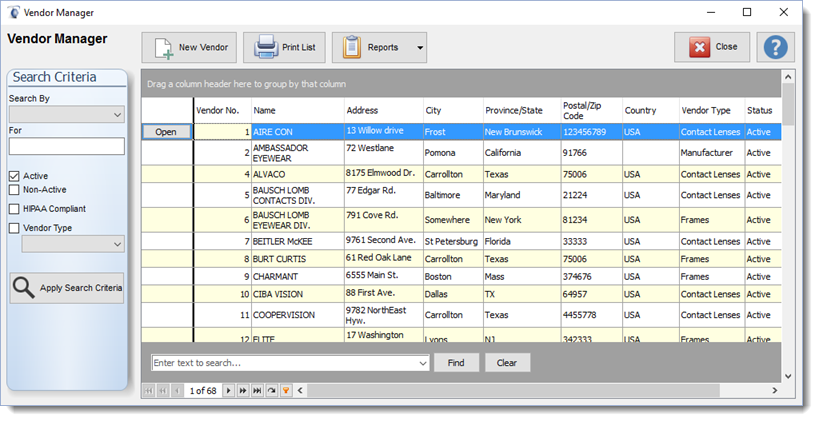Sort by the Vendor No. column header
The width and height of the screenshot is (818, 421).
pyautogui.click(x=223, y=111)
